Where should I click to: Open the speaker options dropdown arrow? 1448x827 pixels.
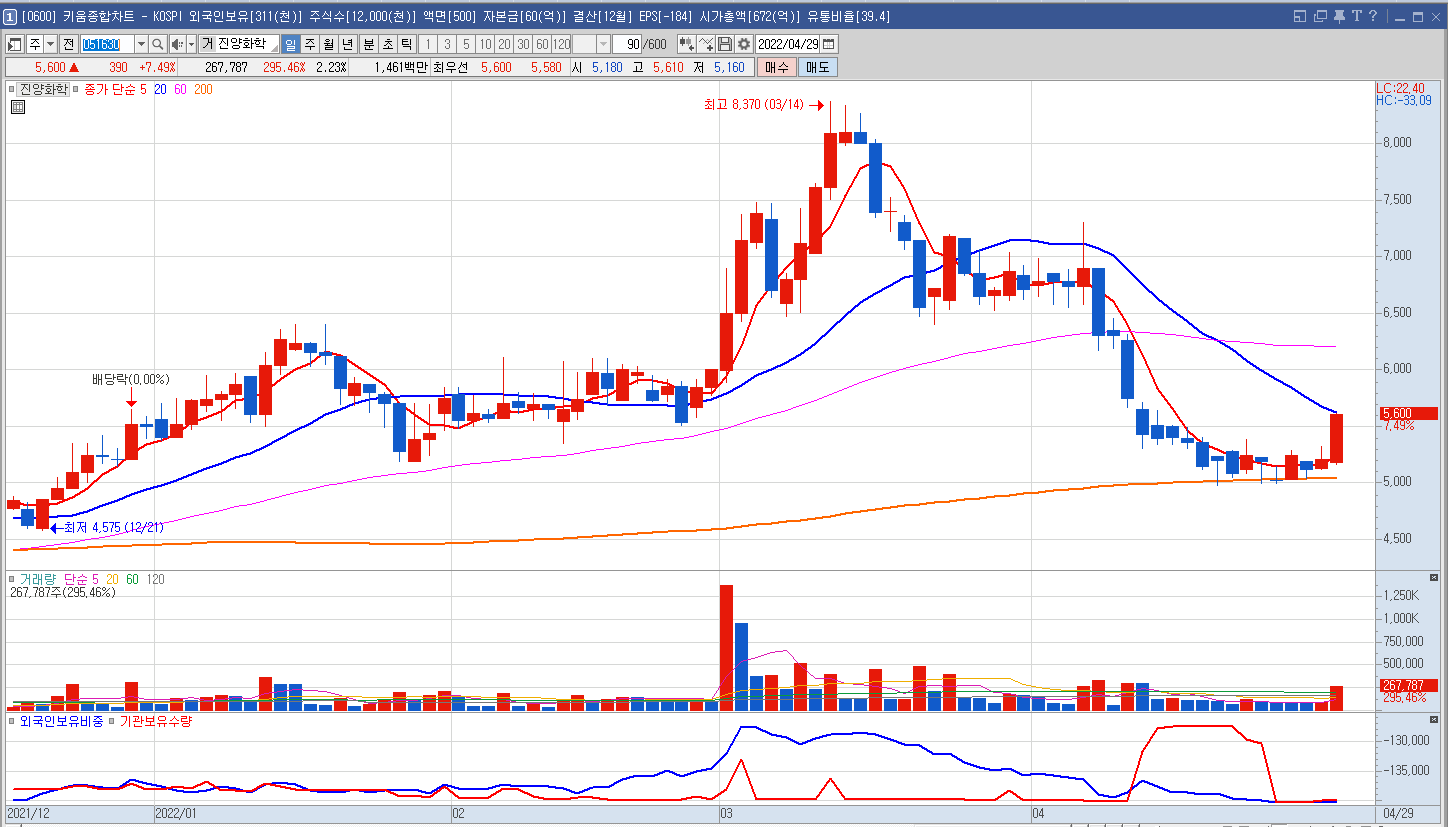click(191, 44)
